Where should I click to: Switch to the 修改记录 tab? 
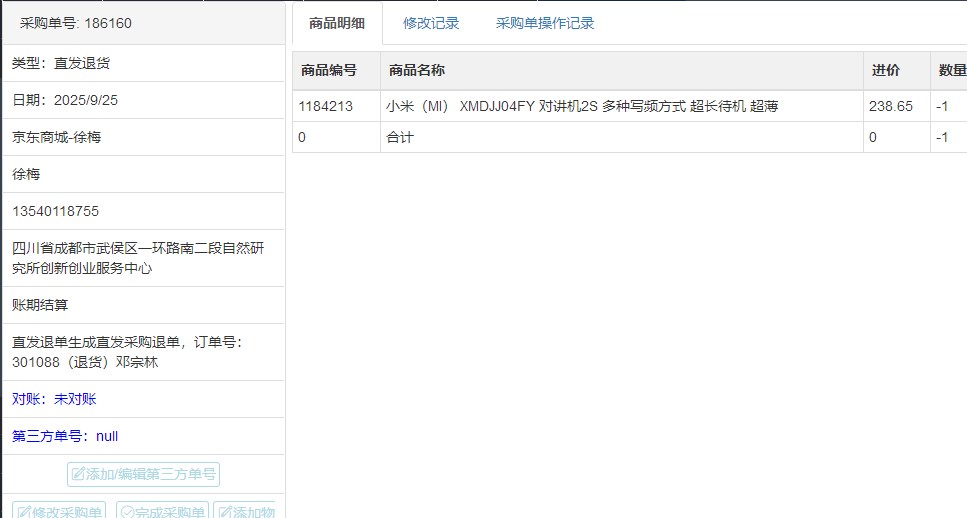click(x=431, y=23)
